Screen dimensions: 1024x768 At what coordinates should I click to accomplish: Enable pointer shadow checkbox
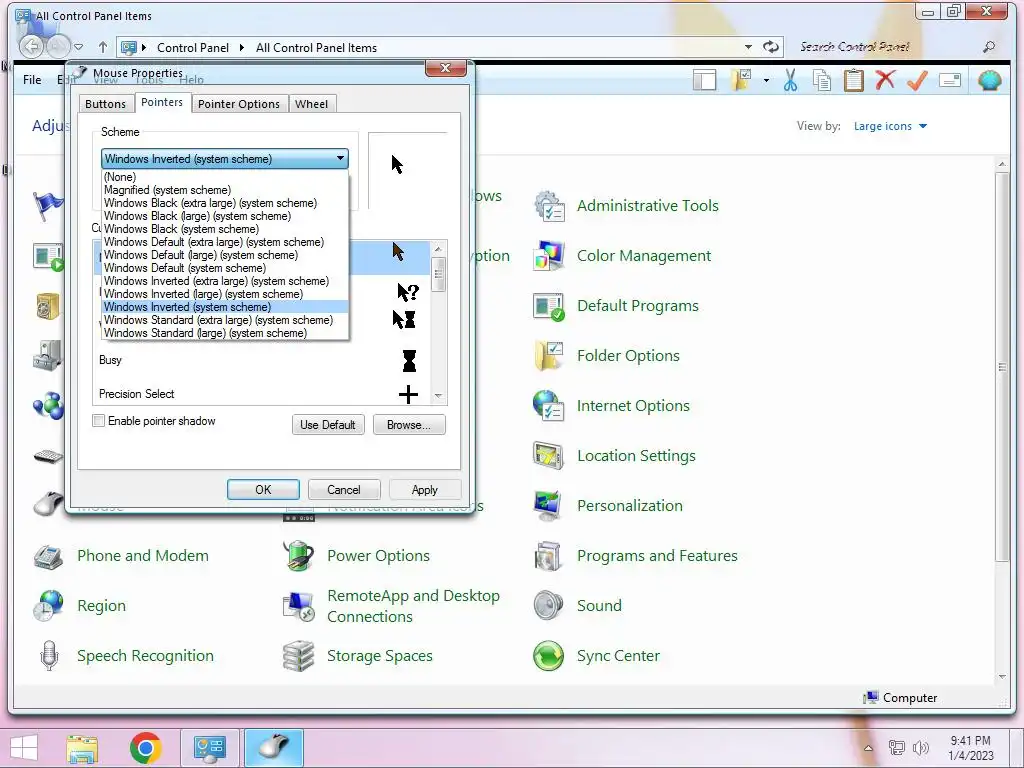[x=99, y=421]
